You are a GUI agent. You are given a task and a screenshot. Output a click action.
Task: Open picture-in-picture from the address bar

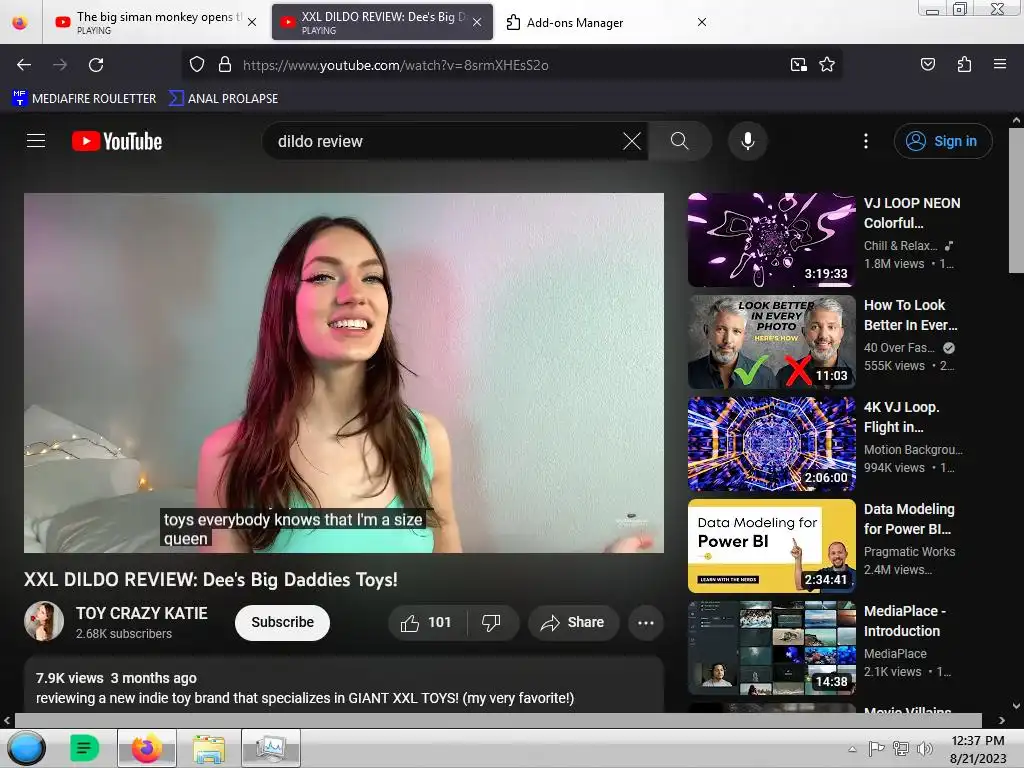799,65
